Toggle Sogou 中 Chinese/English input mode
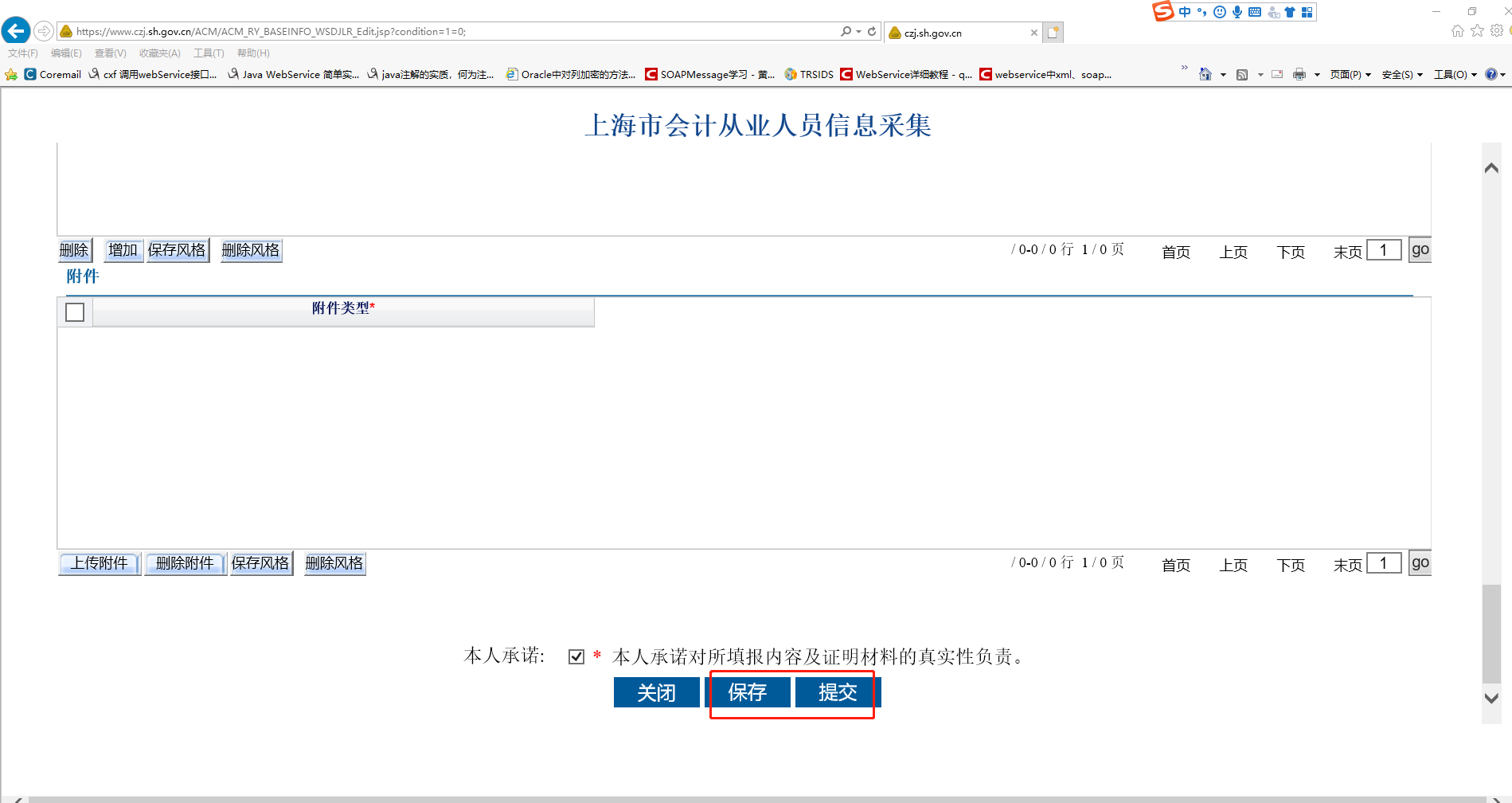The width and height of the screenshot is (1512, 803). (1185, 12)
